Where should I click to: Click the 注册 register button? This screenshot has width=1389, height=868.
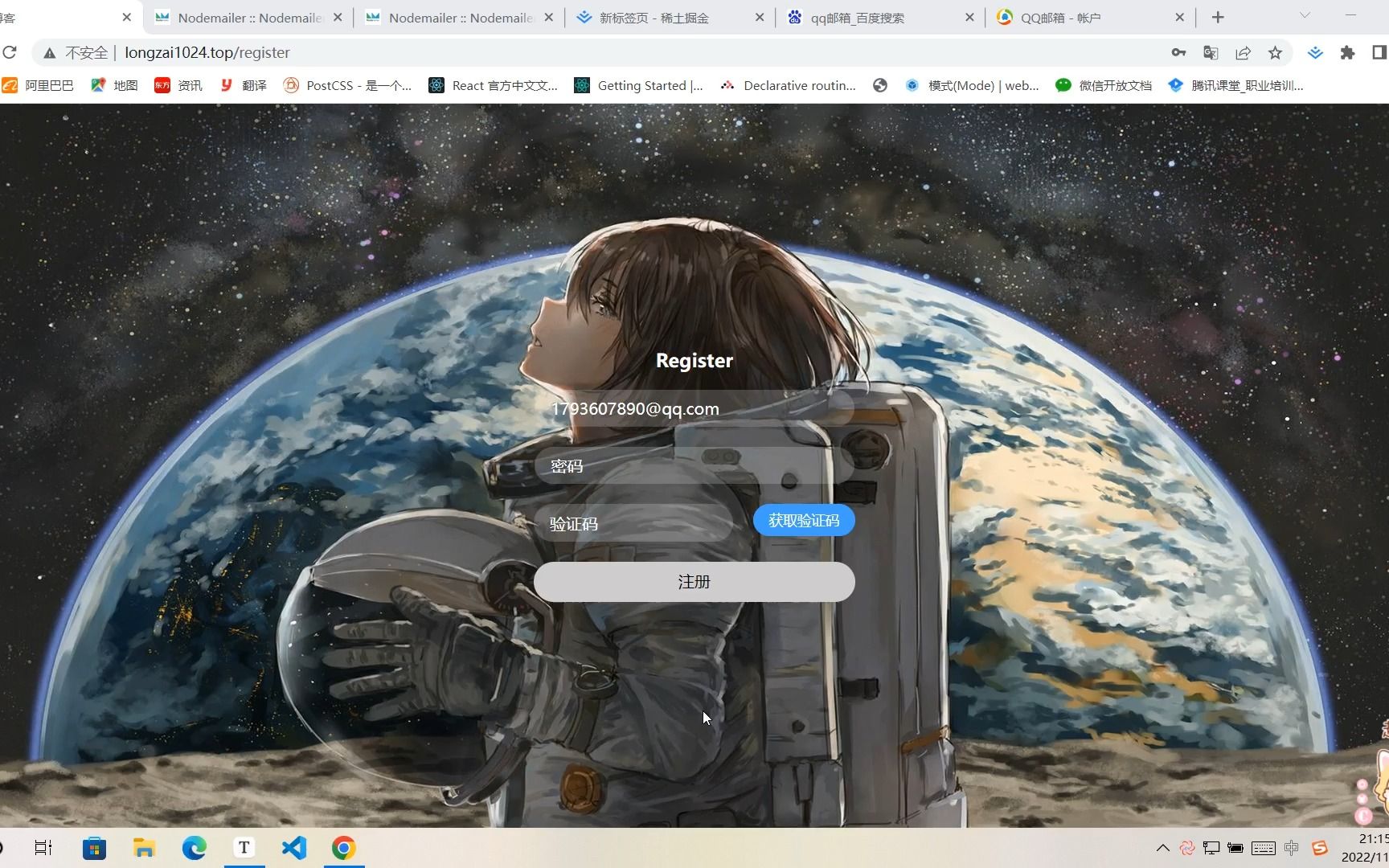click(x=694, y=582)
